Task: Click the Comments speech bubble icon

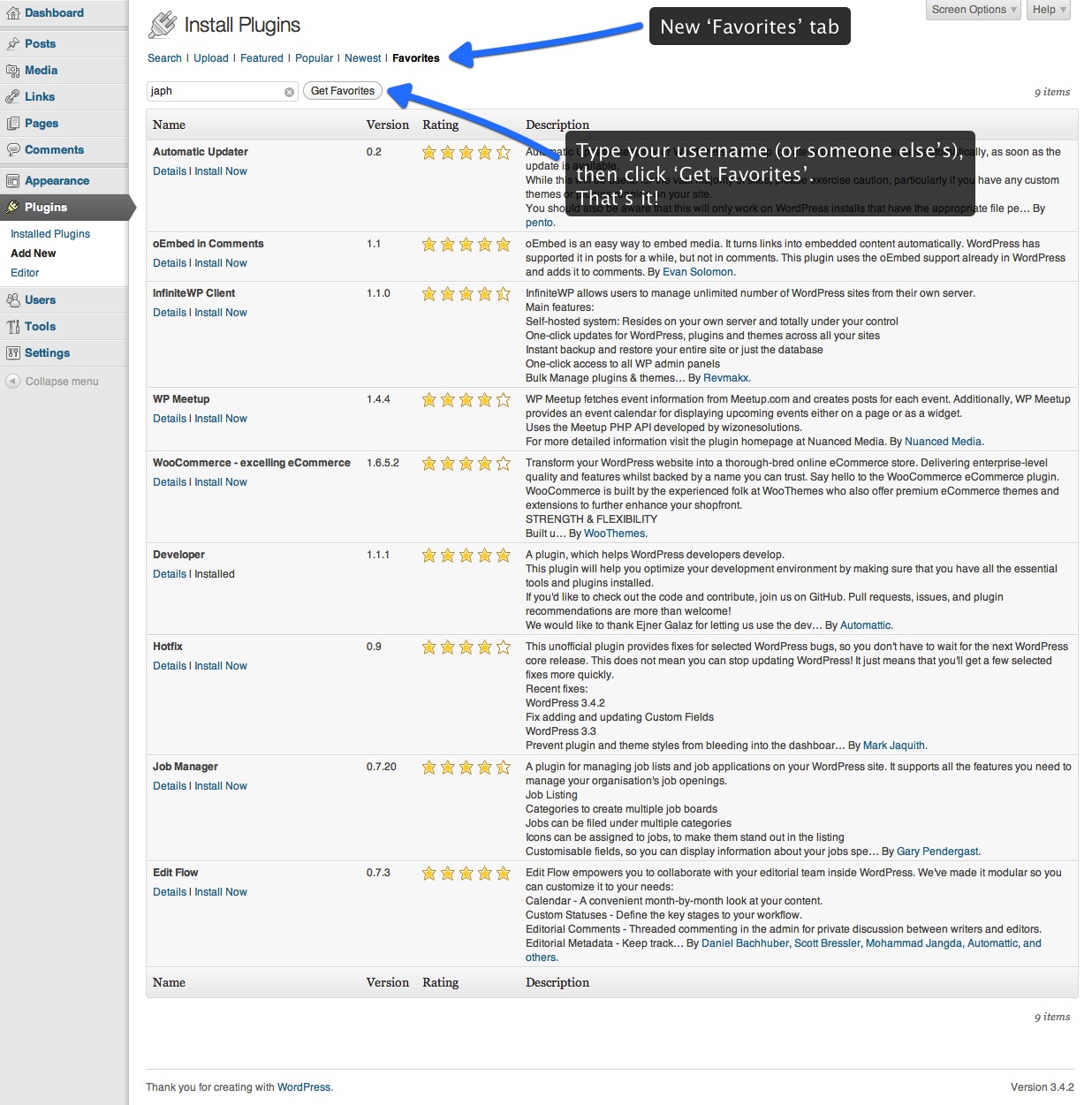Action: point(12,149)
